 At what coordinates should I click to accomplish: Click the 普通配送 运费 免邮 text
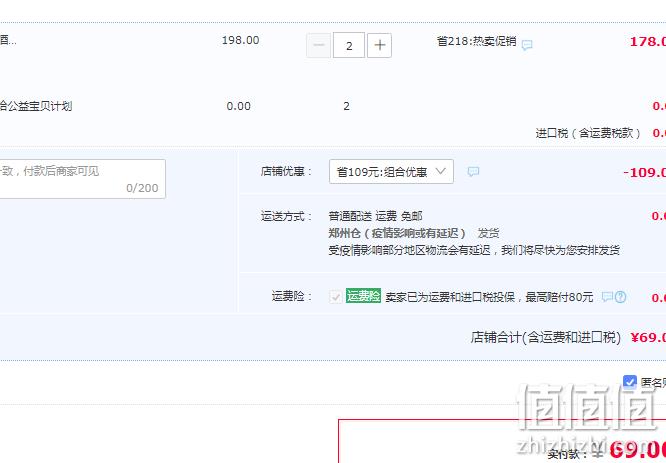pos(375,216)
